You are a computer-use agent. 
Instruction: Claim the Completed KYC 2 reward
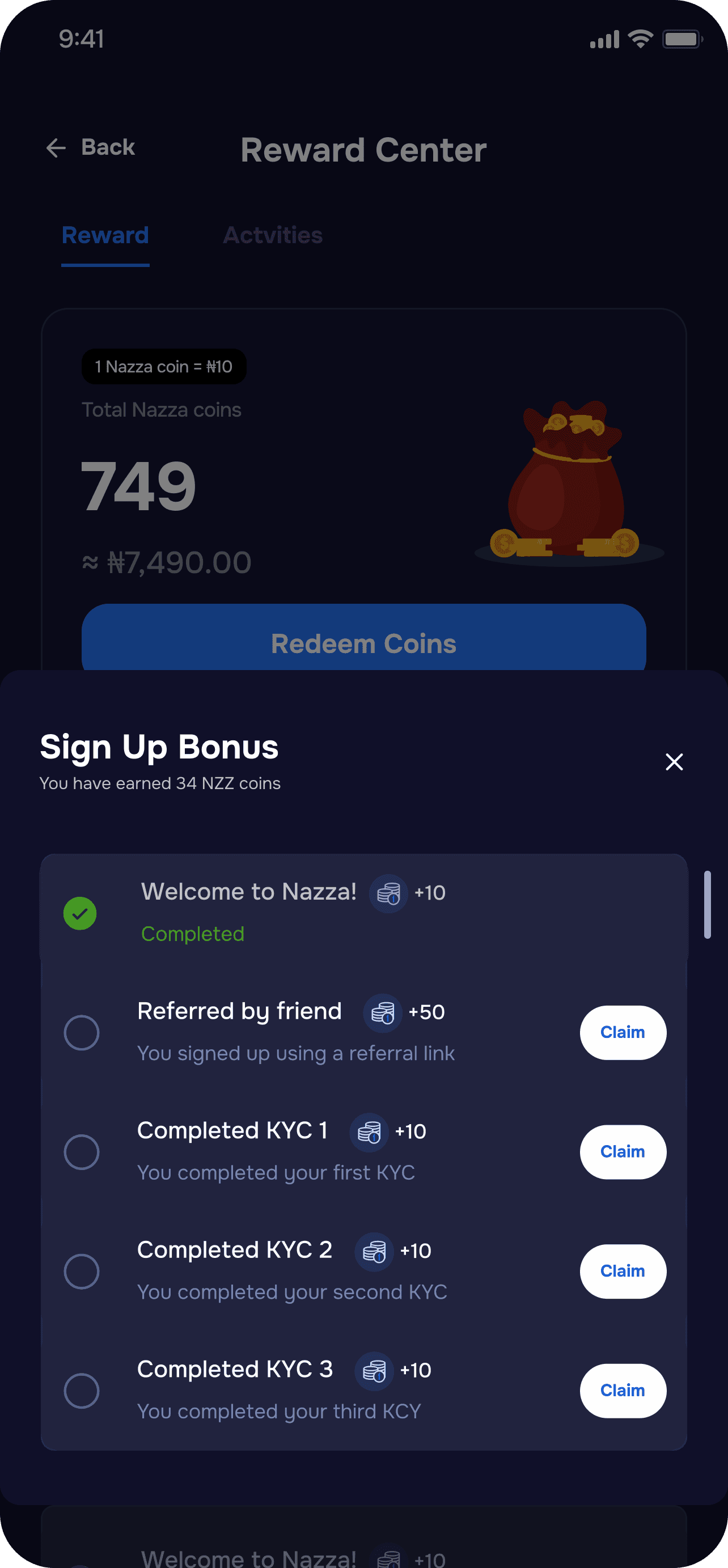click(623, 1271)
